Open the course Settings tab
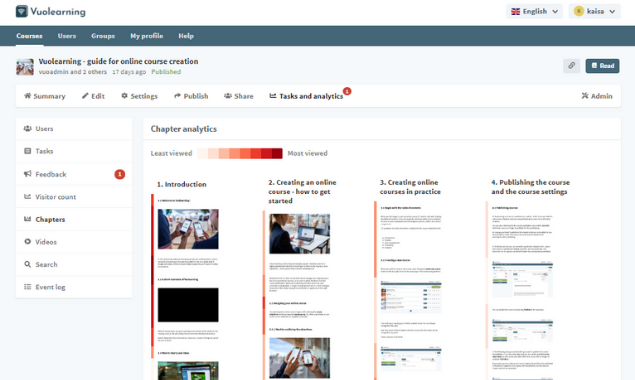635x380 pixels. click(x=139, y=96)
